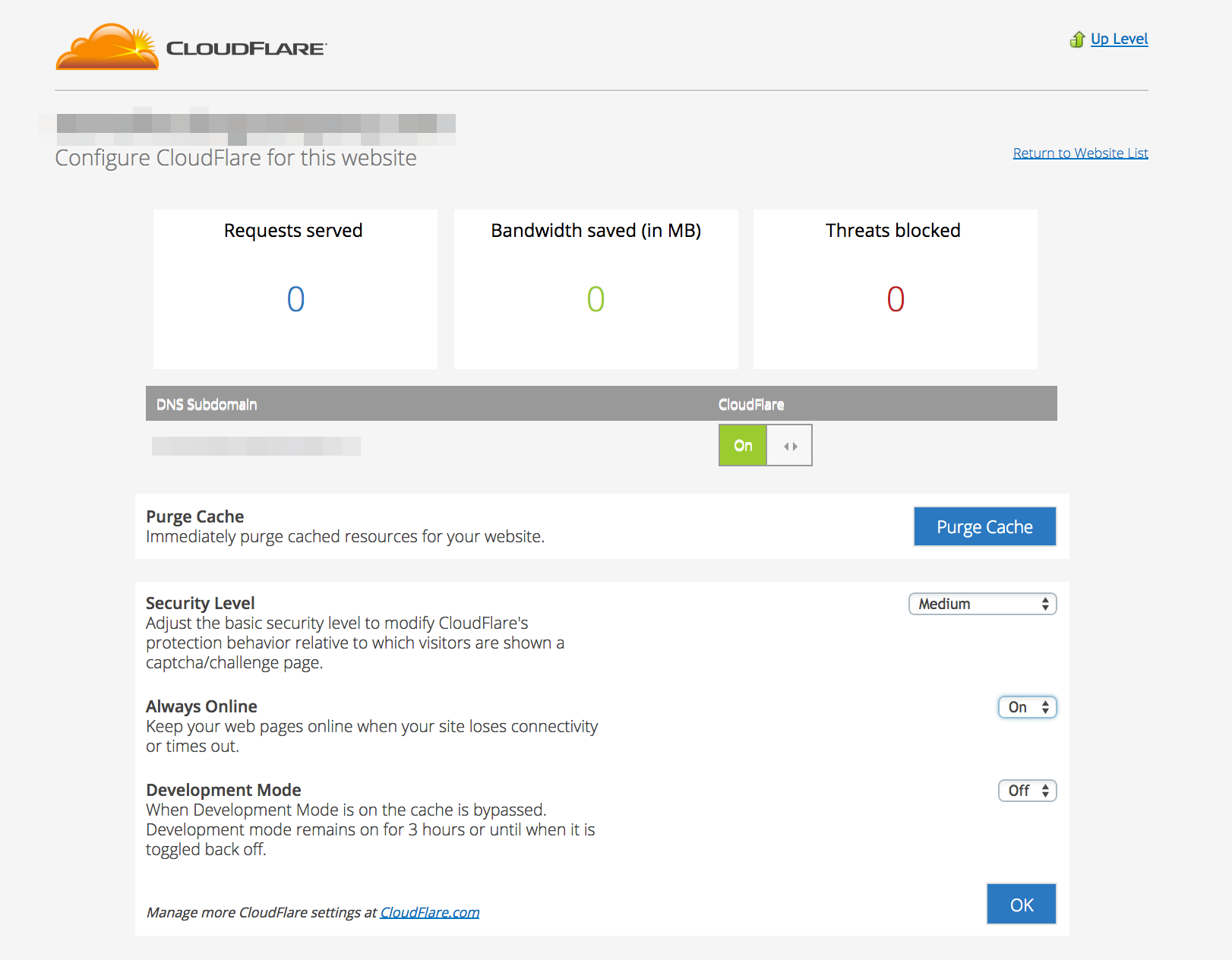Open the Development Mode Off dropdown
The width and height of the screenshot is (1232, 960).
click(x=1027, y=791)
